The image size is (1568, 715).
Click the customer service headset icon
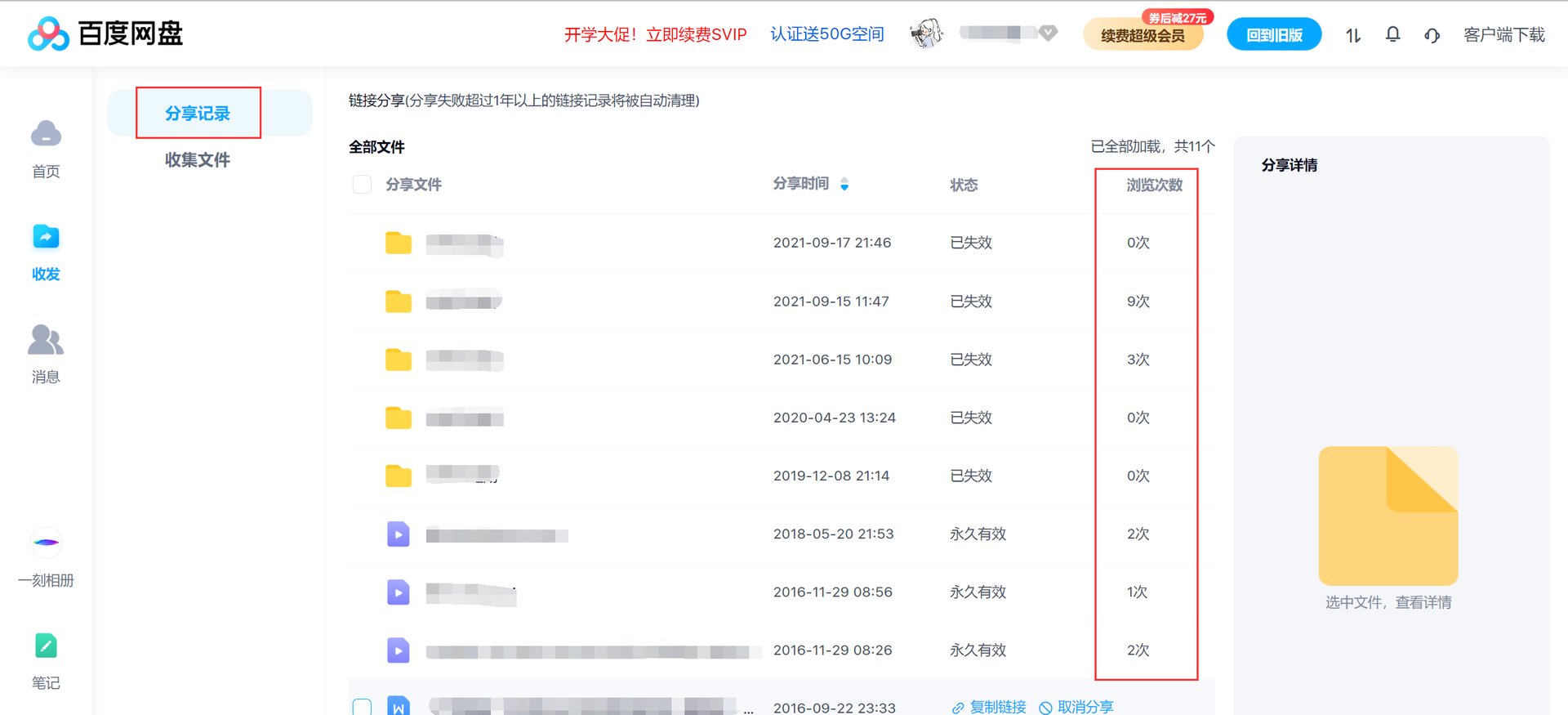(x=1432, y=35)
